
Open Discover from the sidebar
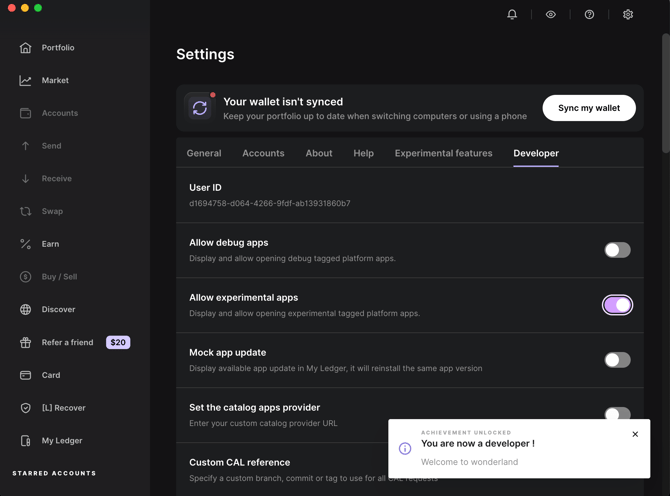[58, 309]
